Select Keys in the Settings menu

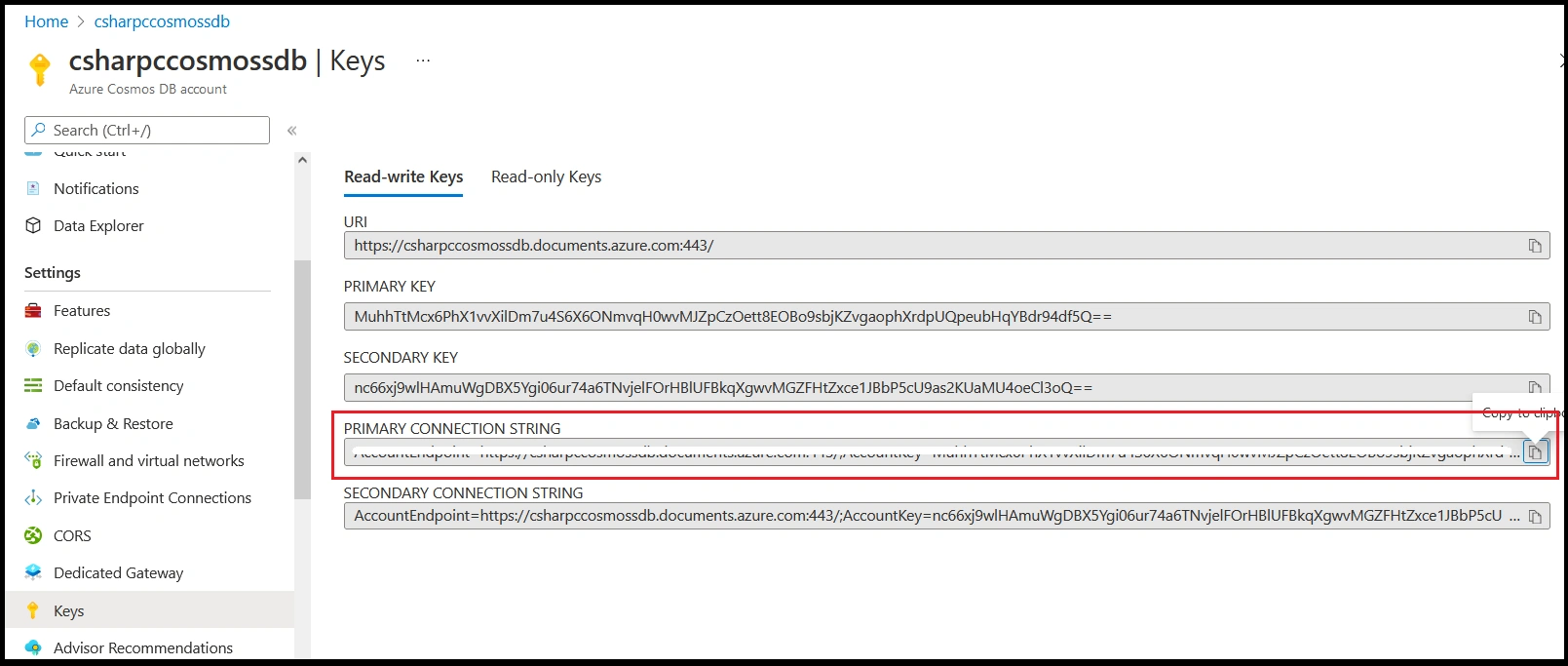point(149,610)
